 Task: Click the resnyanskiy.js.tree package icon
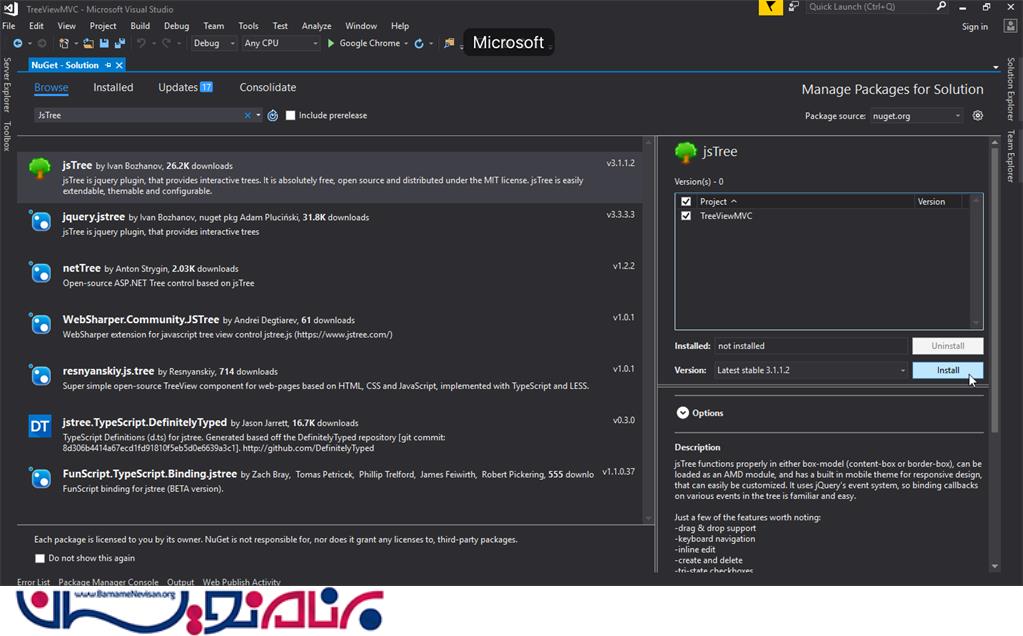[x=40, y=375]
